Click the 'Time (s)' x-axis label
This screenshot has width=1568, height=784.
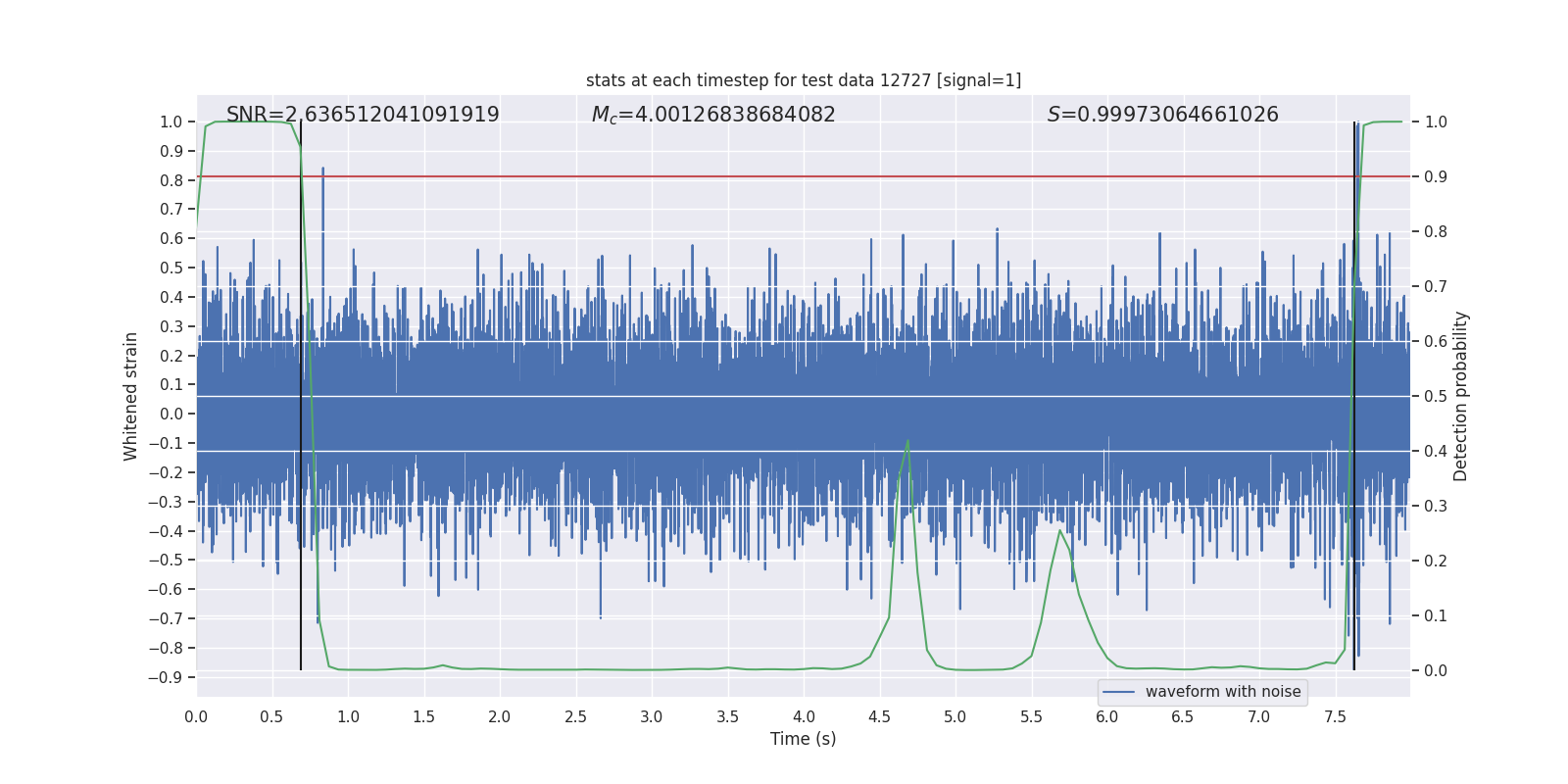coord(803,739)
